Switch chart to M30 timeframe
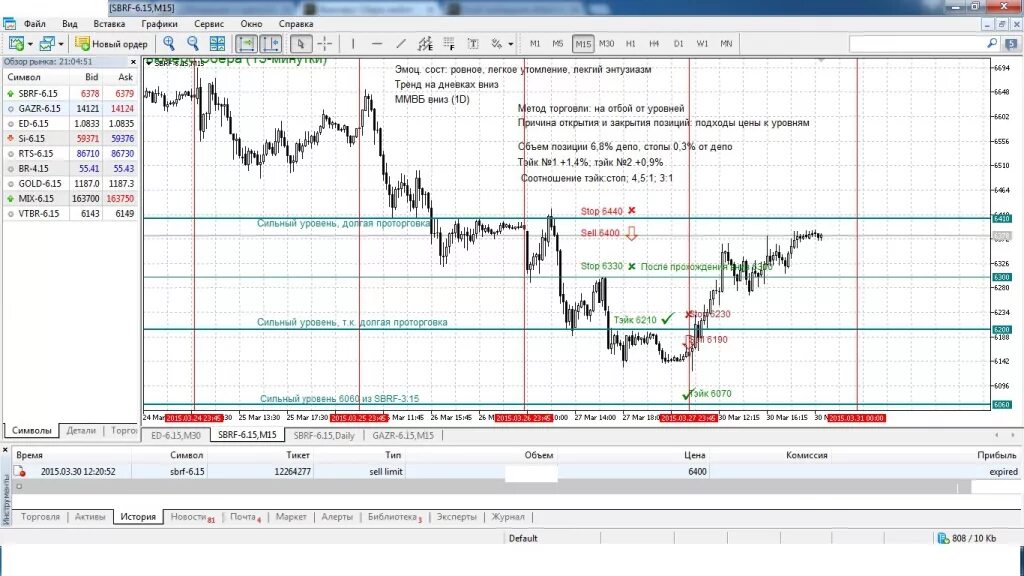The height and width of the screenshot is (576, 1024). (607, 44)
